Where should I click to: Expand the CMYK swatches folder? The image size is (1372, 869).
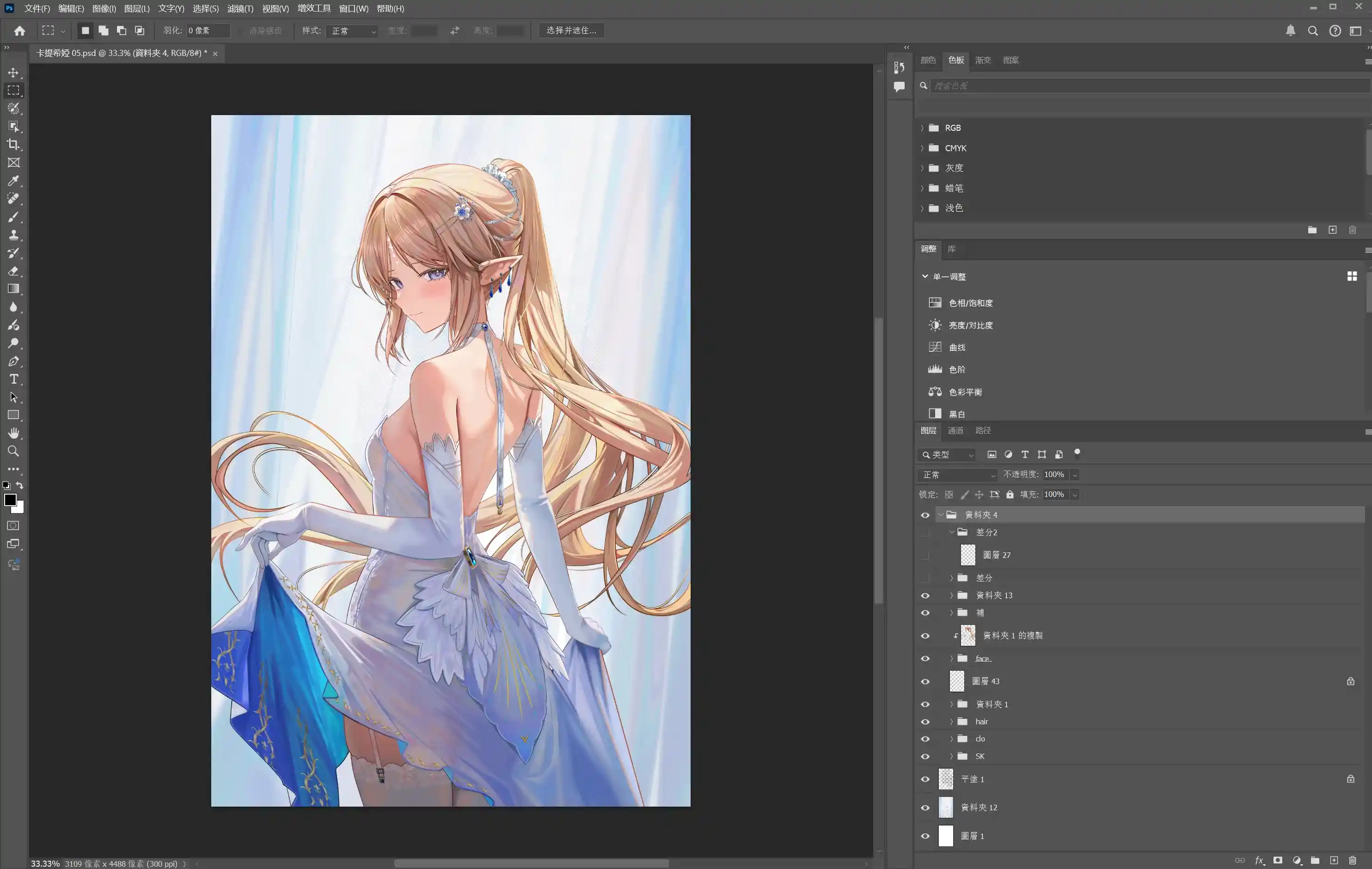[922, 148]
